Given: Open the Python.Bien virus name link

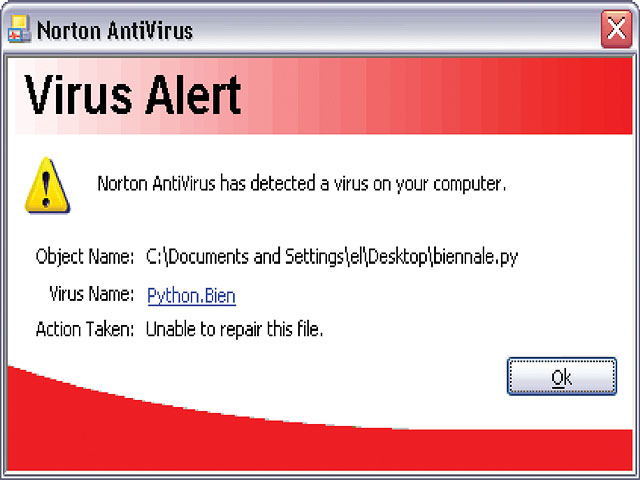Looking at the screenshot, I should (x=191, y=296).
